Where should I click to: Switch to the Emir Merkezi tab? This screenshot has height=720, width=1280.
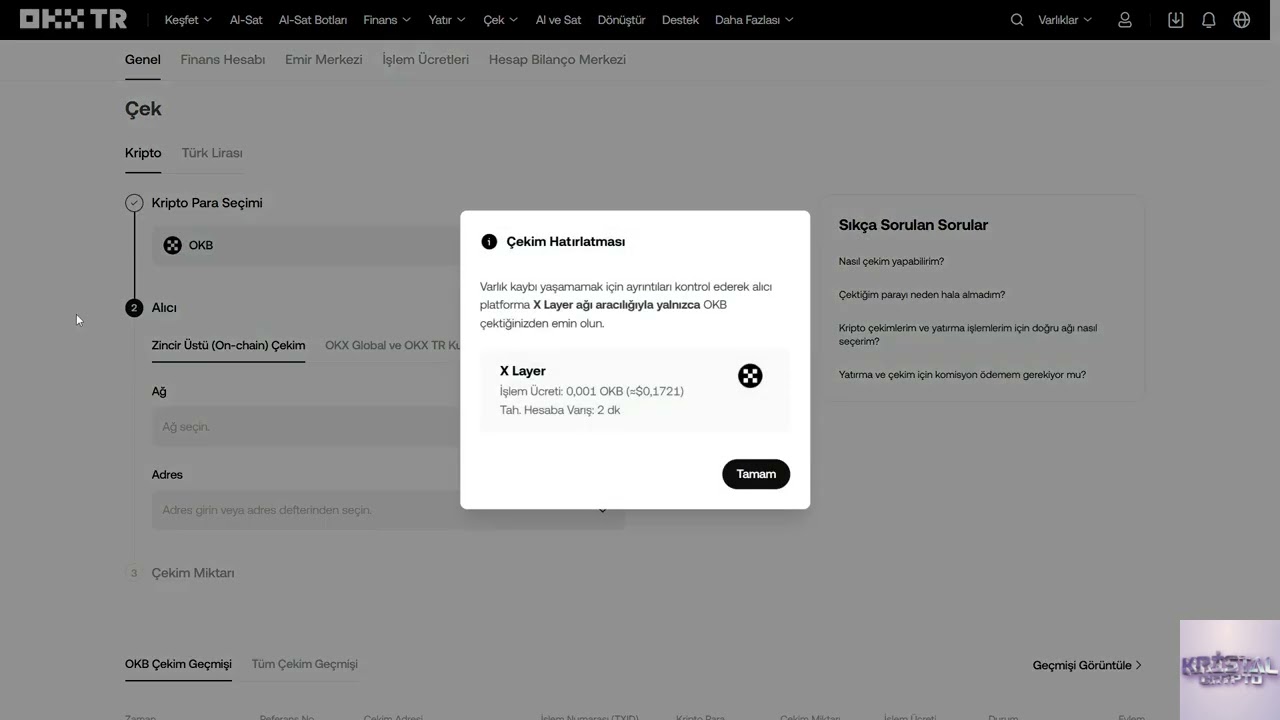click(324, 60)
